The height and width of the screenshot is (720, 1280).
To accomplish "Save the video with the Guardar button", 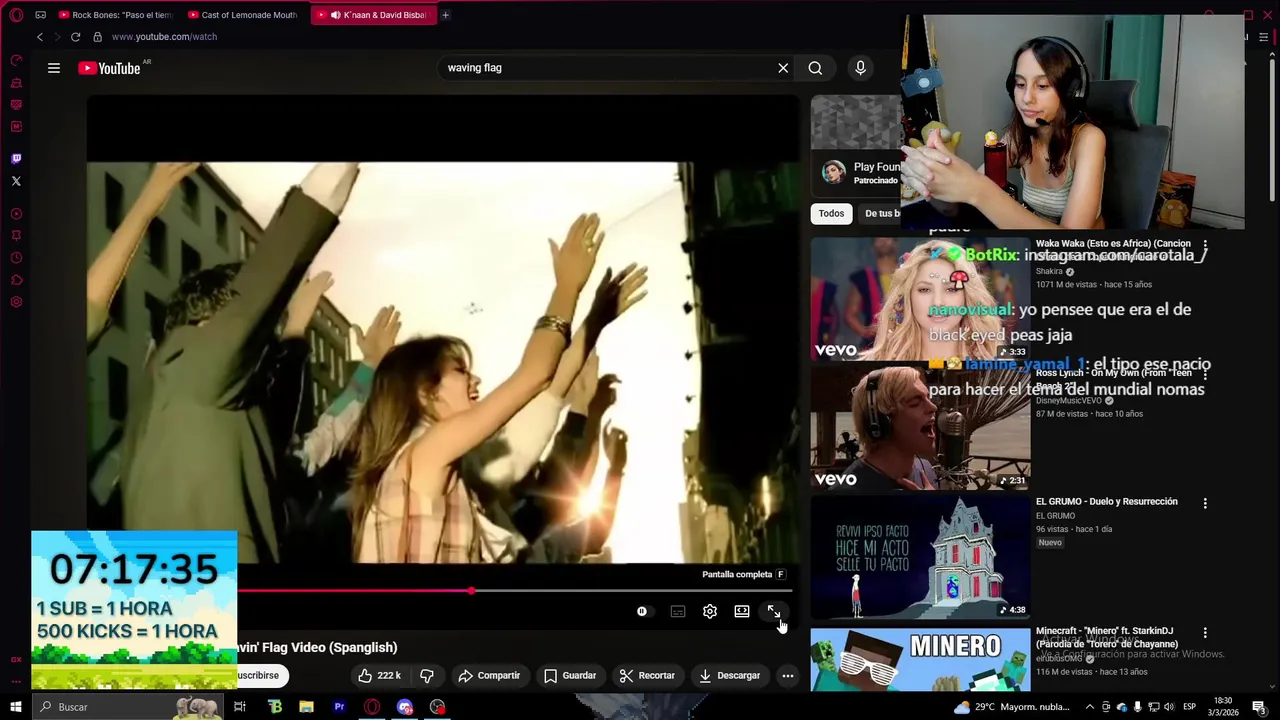I will coord(570,676).
